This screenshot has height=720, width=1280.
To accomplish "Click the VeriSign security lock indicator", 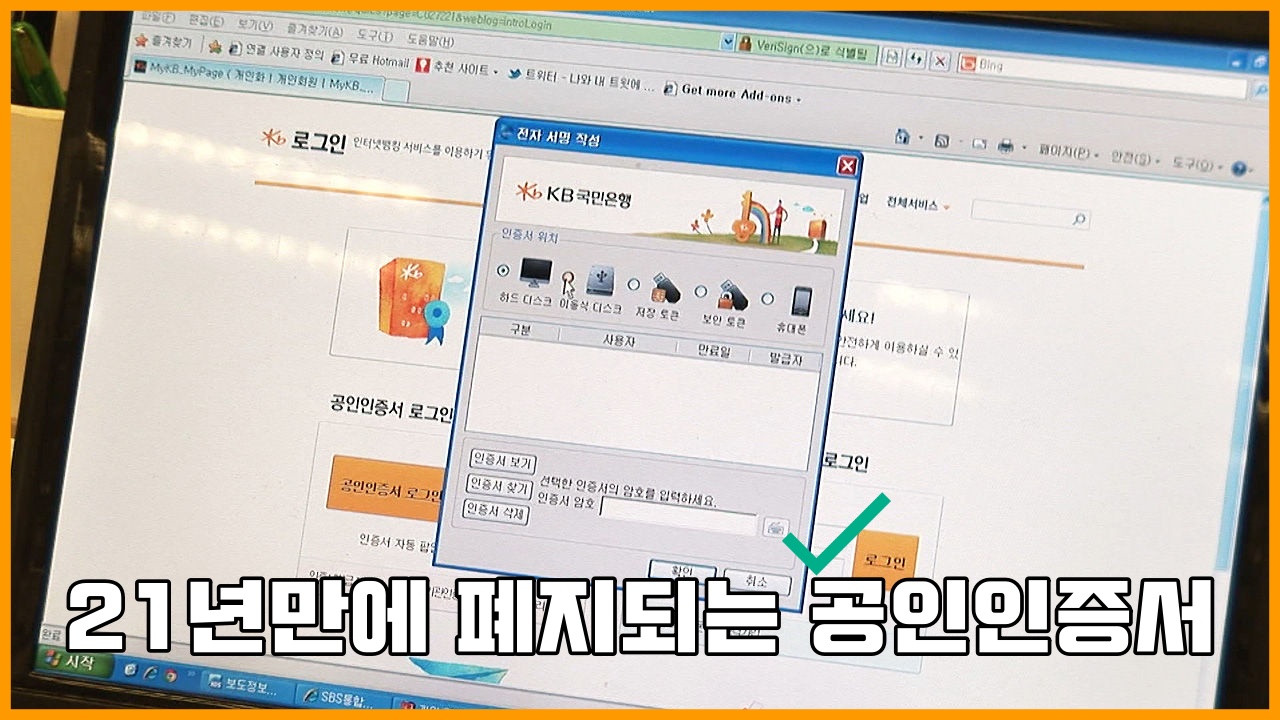I will 805,48.
